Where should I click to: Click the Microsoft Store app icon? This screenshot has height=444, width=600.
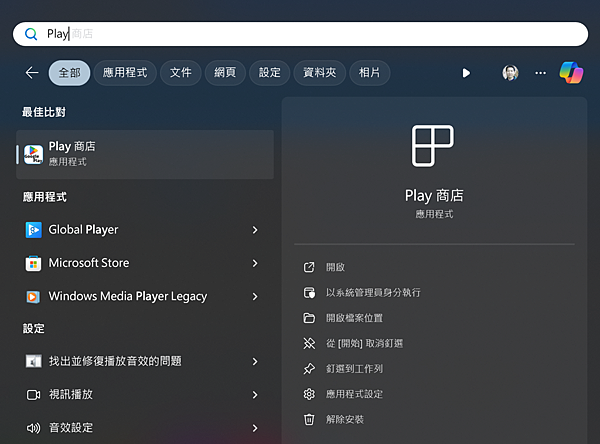pos(34,263)
